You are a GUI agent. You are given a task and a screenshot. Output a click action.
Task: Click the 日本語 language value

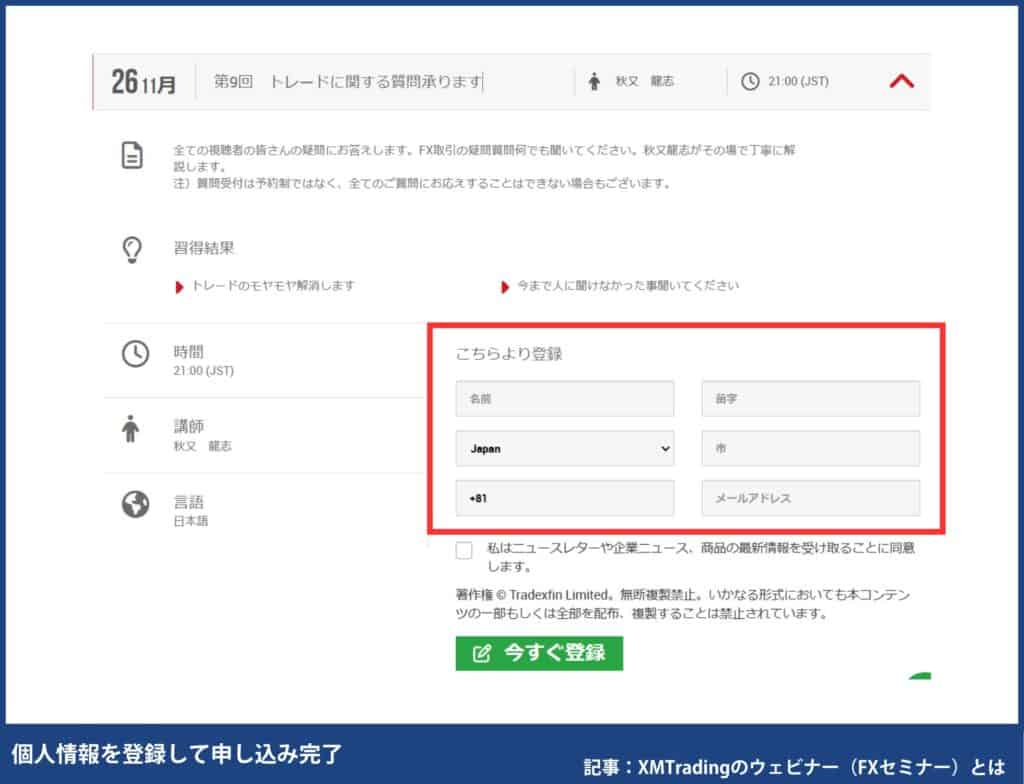pyautogui.click(x=191, y=521)
